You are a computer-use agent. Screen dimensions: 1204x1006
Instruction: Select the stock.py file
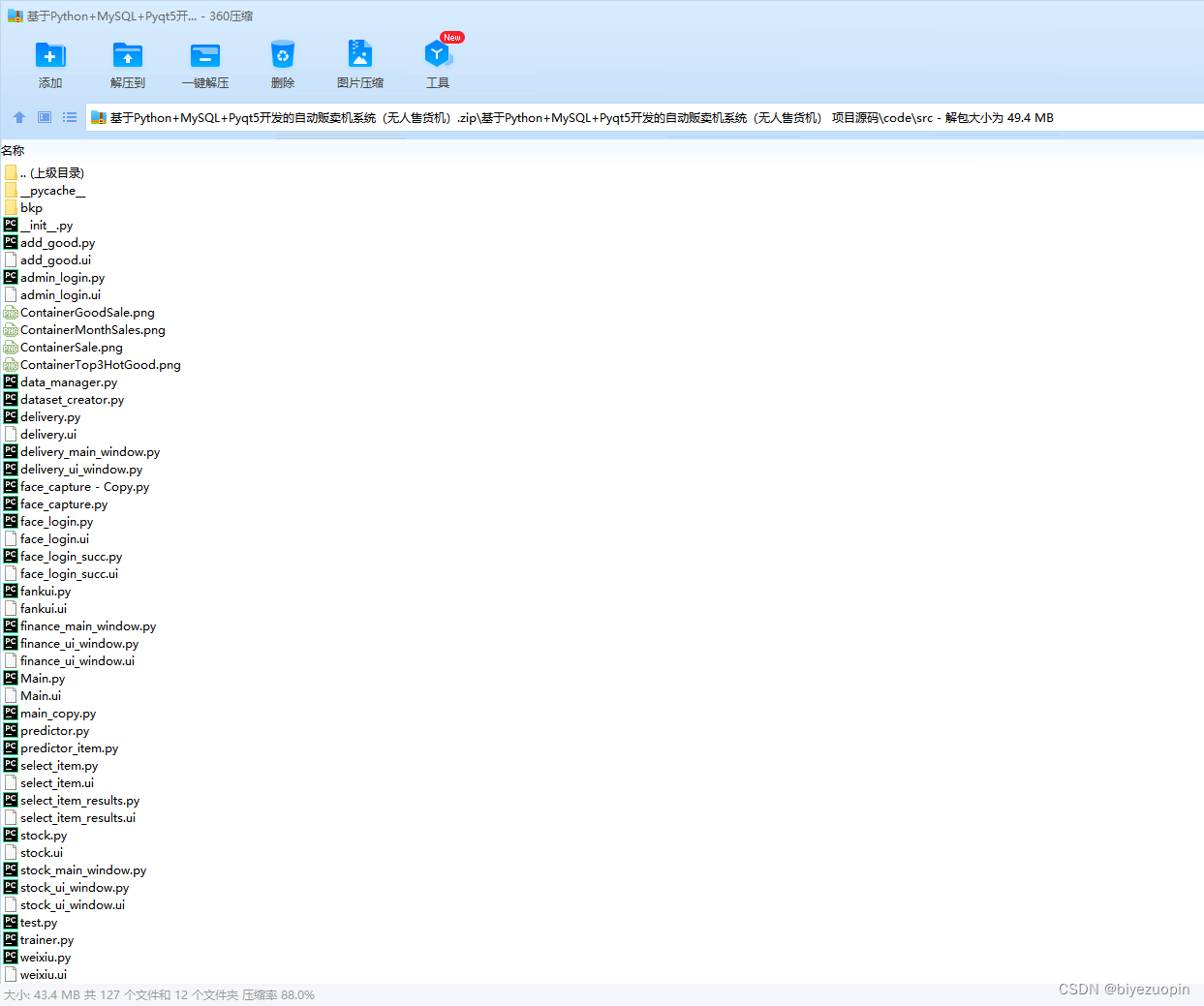(36, 835)
